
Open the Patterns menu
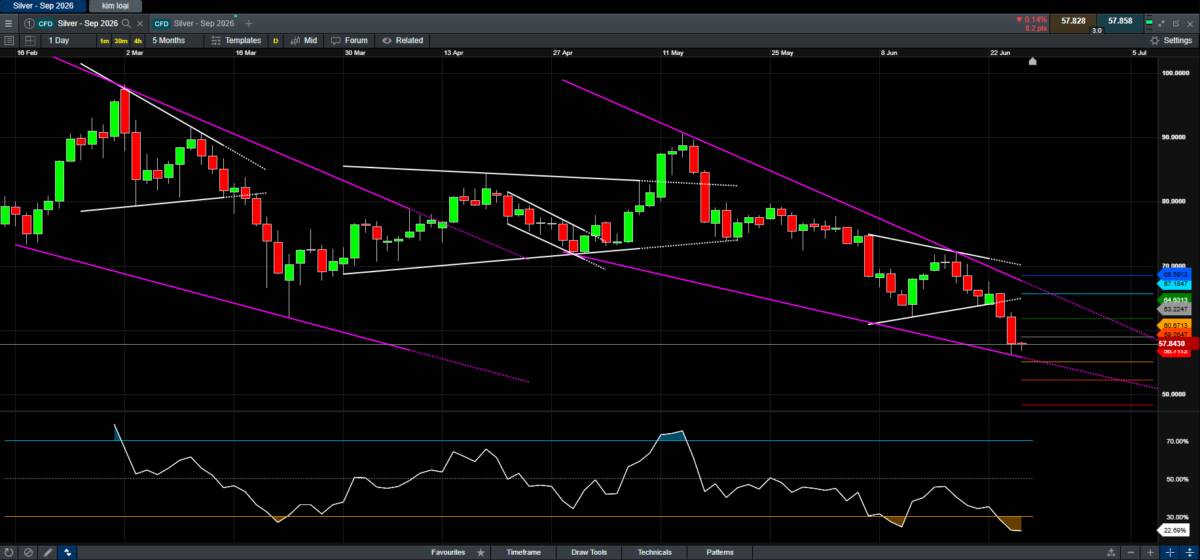pyautogui.click(x=719, y=552)
